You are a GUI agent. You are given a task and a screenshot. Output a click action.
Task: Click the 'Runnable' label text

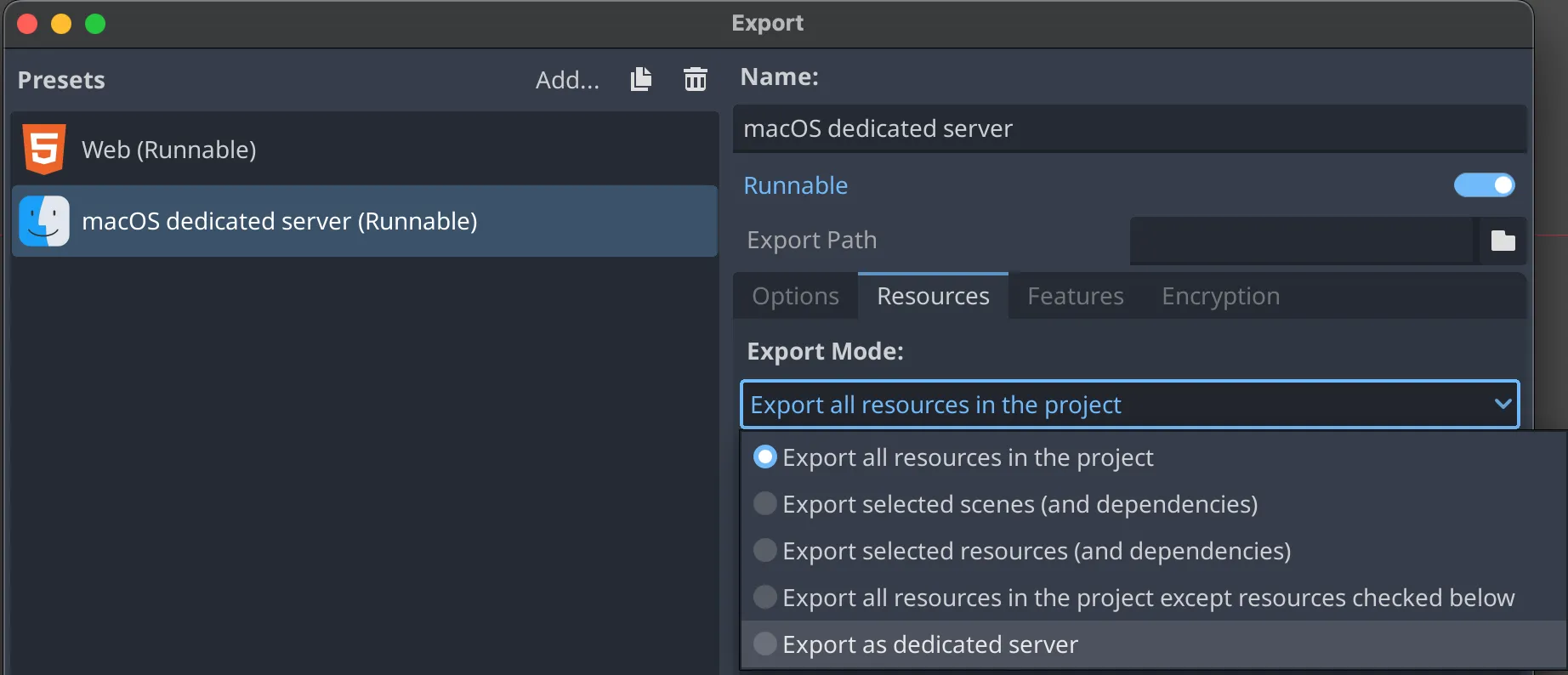tap(796, 185)
